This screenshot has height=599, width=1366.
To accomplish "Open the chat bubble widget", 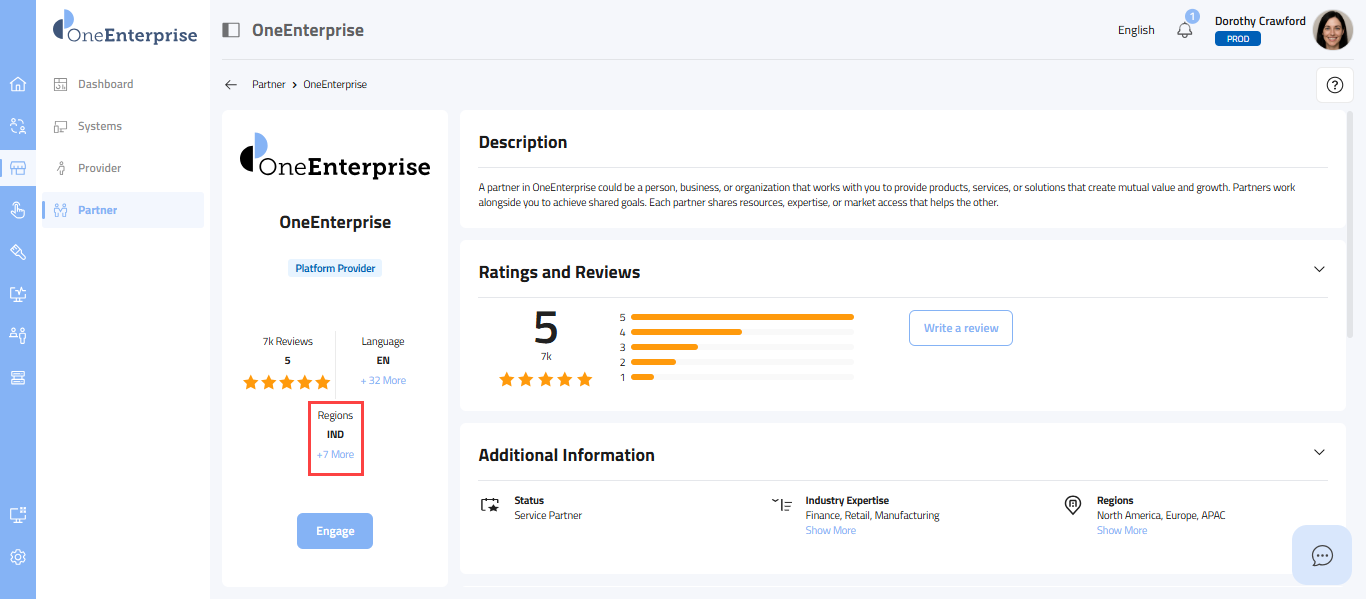I will click(1322, 555).
